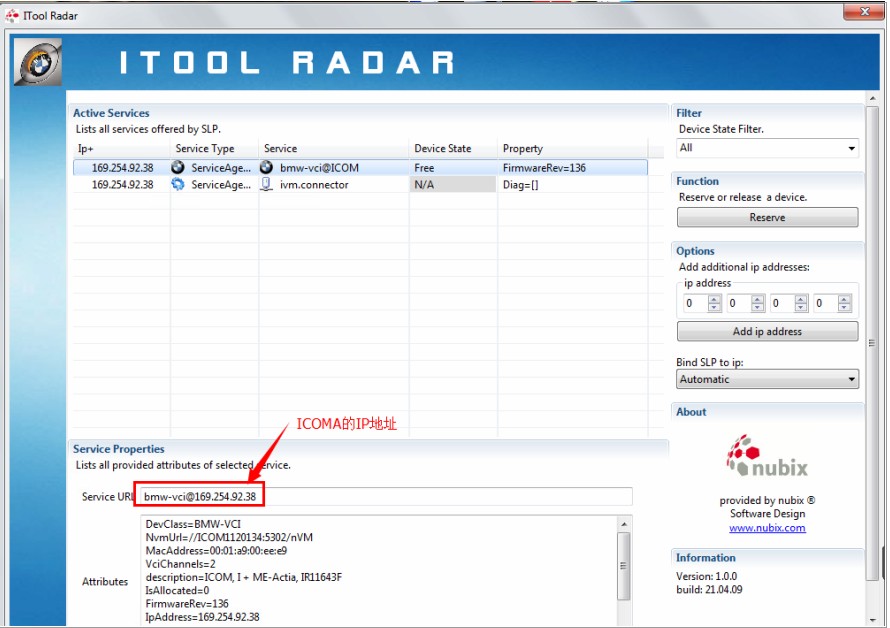Decrease the fourth ip address octet
The image size is (890, 628).
coord(844,307)
